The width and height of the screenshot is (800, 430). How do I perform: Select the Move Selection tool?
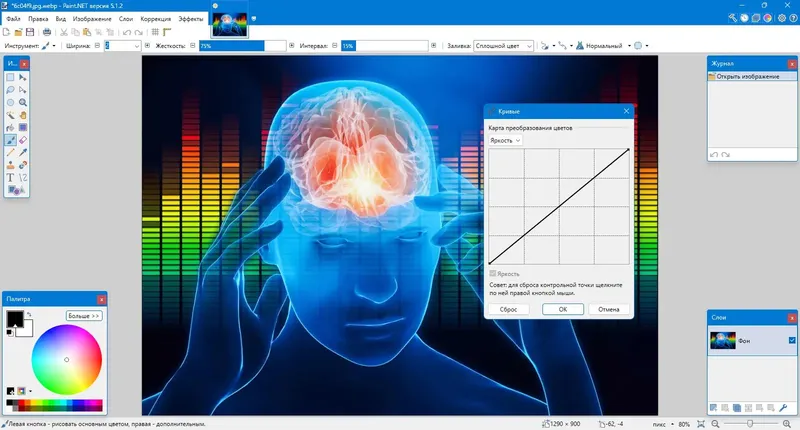pos(23,90)
